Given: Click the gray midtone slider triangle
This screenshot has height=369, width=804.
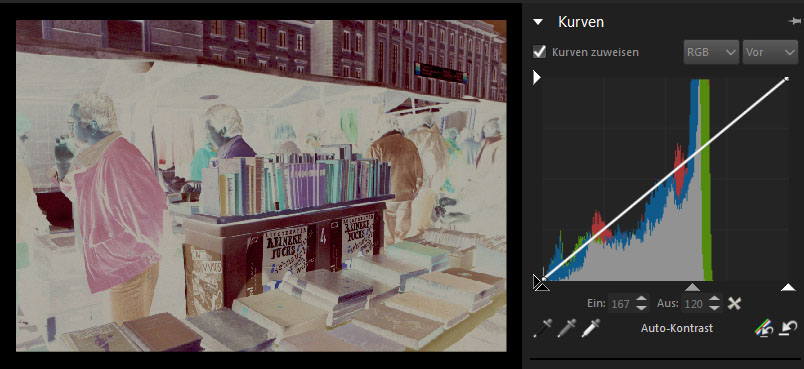Looking at the screenshot, I should pyautogui.click(x=692, y=287).
